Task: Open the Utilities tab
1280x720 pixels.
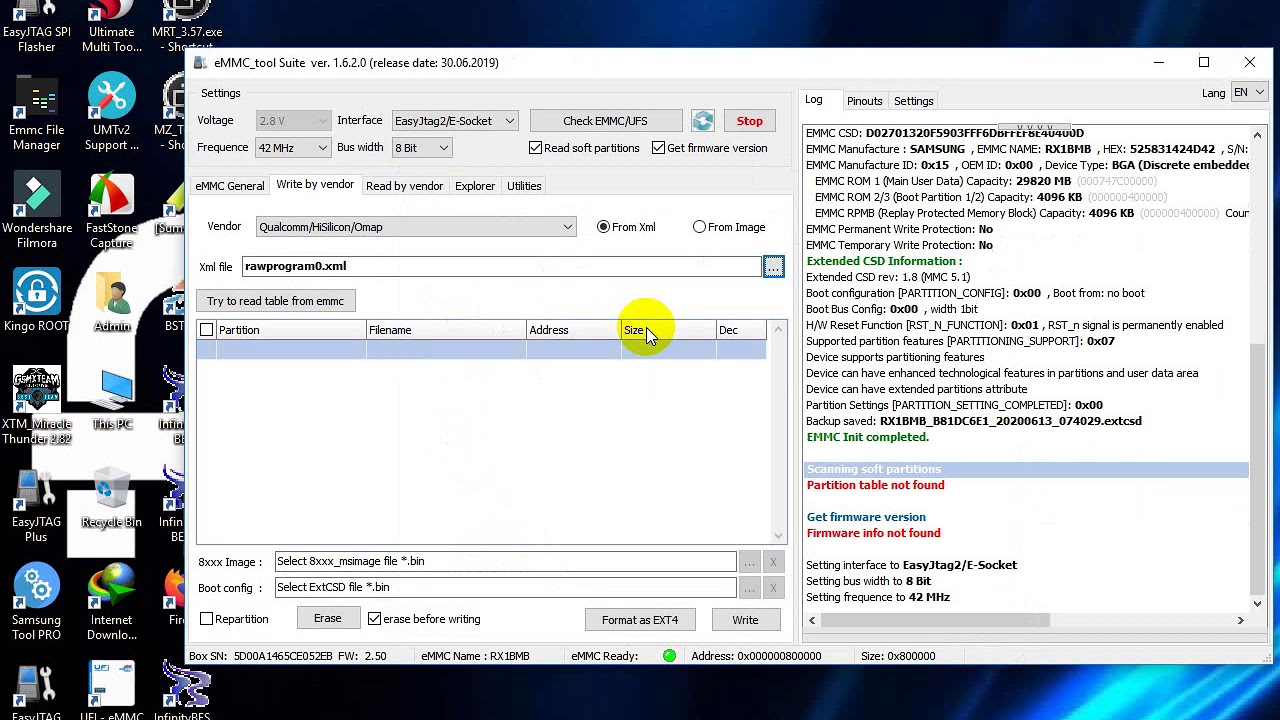Action: click(x=524, y=186)
